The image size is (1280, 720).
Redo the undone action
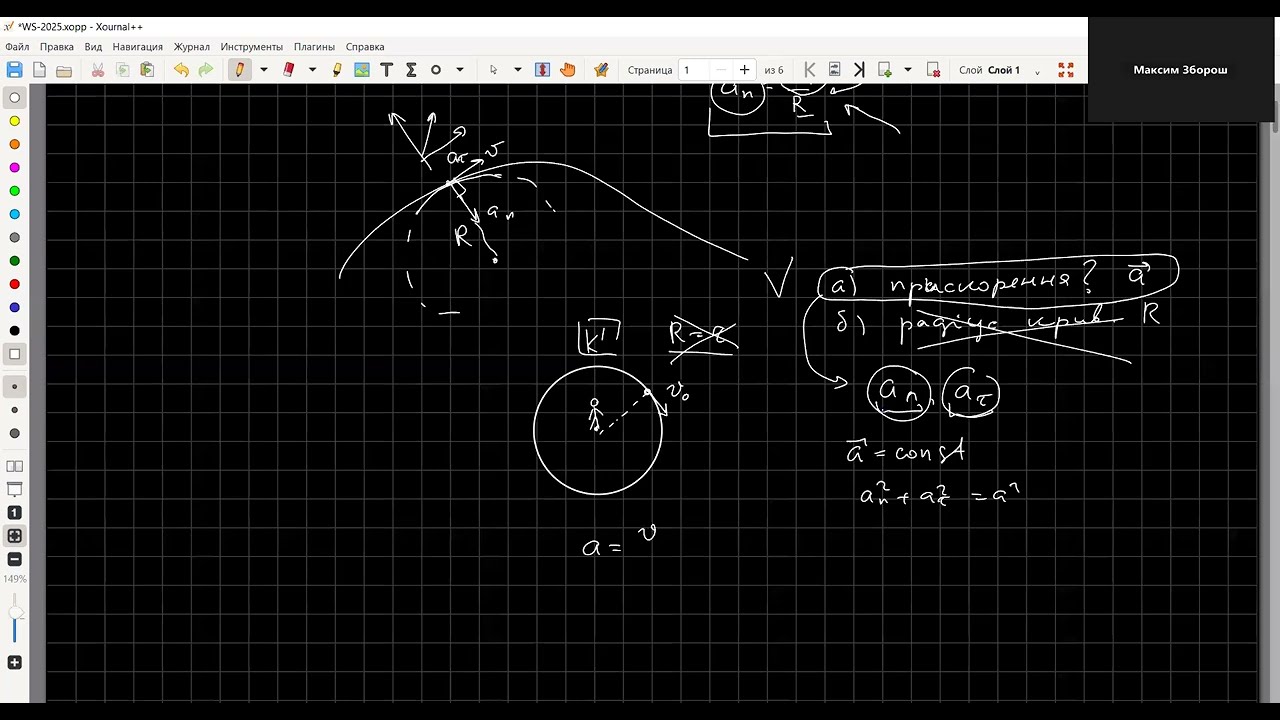pyautogui.click(x=206, y=70)
